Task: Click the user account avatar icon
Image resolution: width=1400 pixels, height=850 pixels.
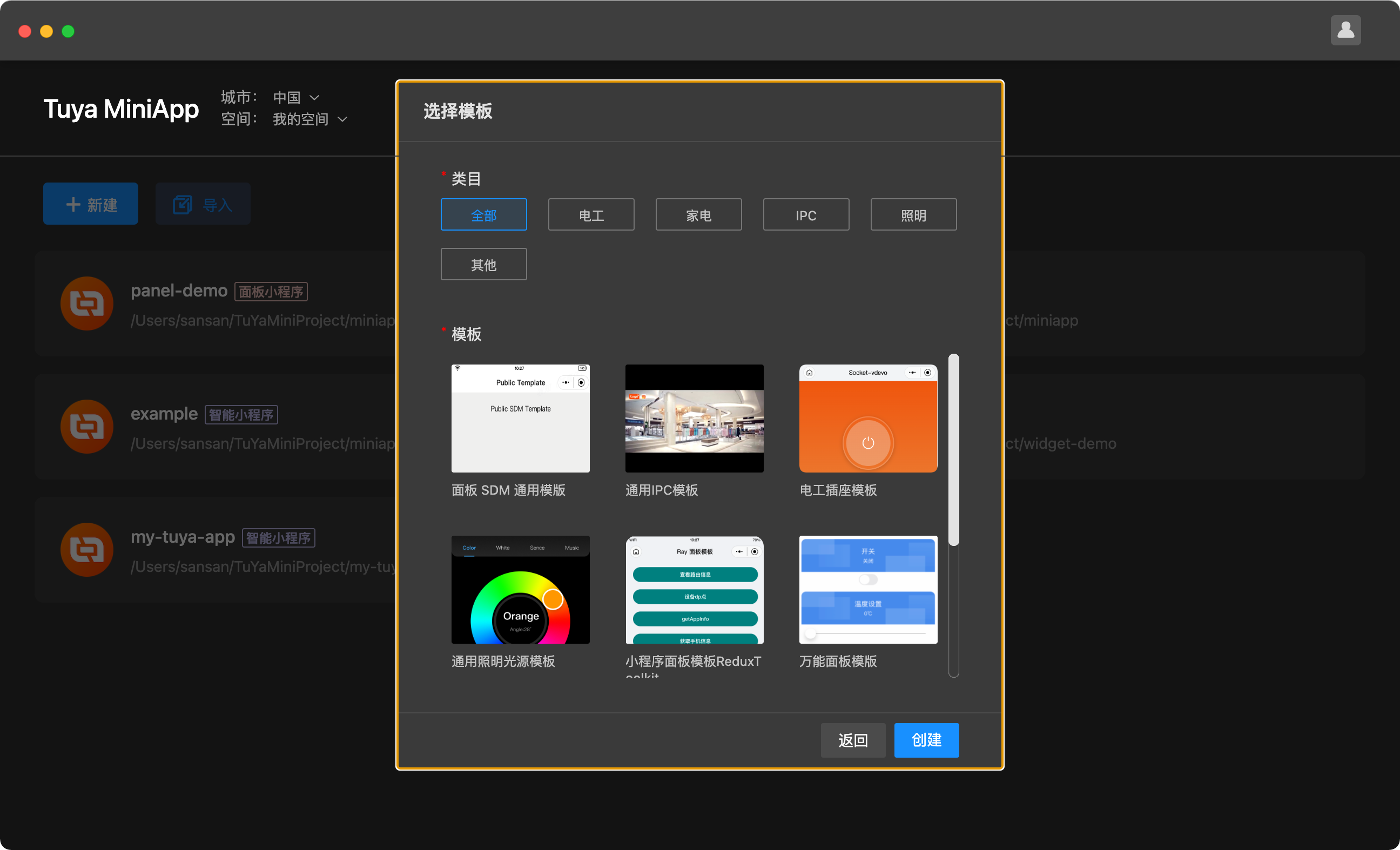Action: point(1345,30)
